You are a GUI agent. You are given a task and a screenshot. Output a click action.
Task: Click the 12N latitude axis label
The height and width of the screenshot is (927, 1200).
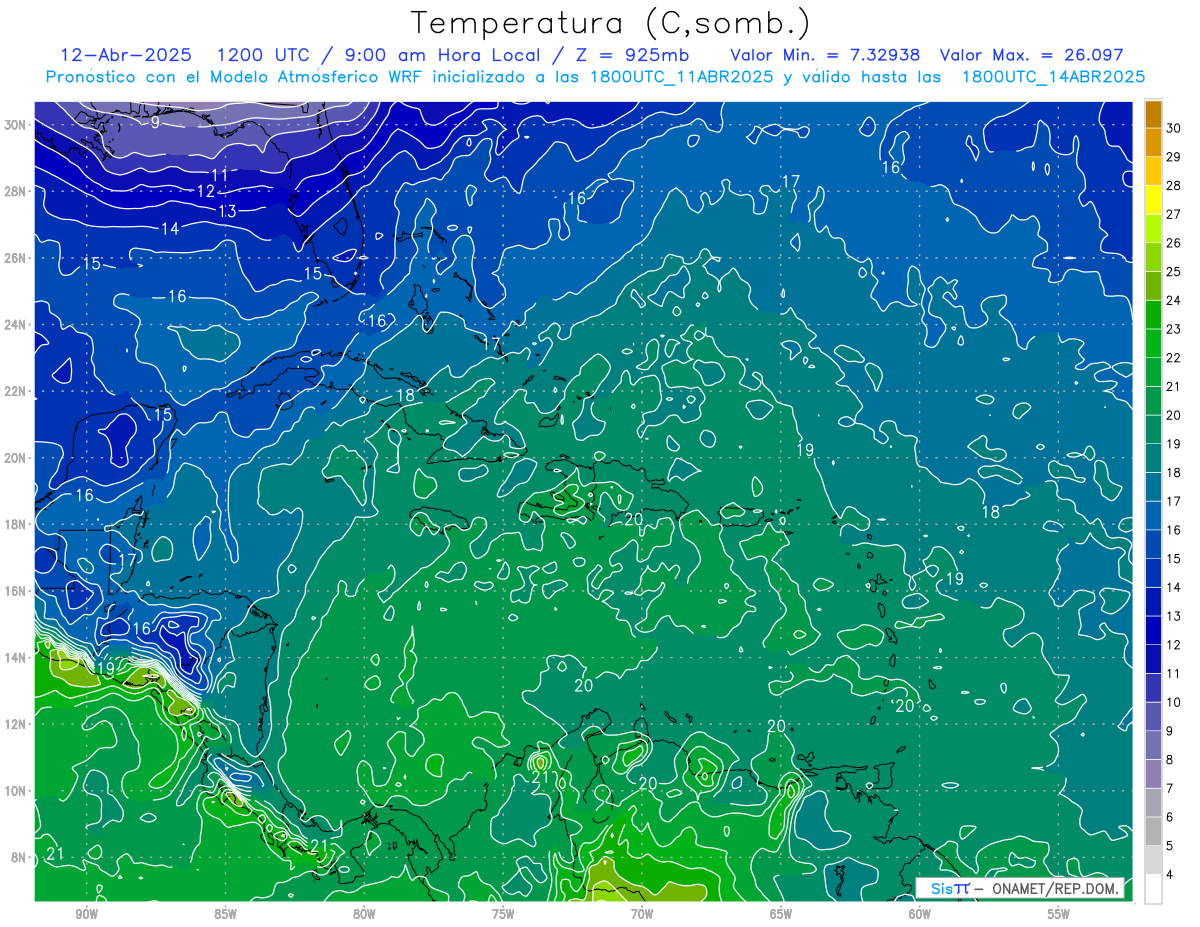15,724
